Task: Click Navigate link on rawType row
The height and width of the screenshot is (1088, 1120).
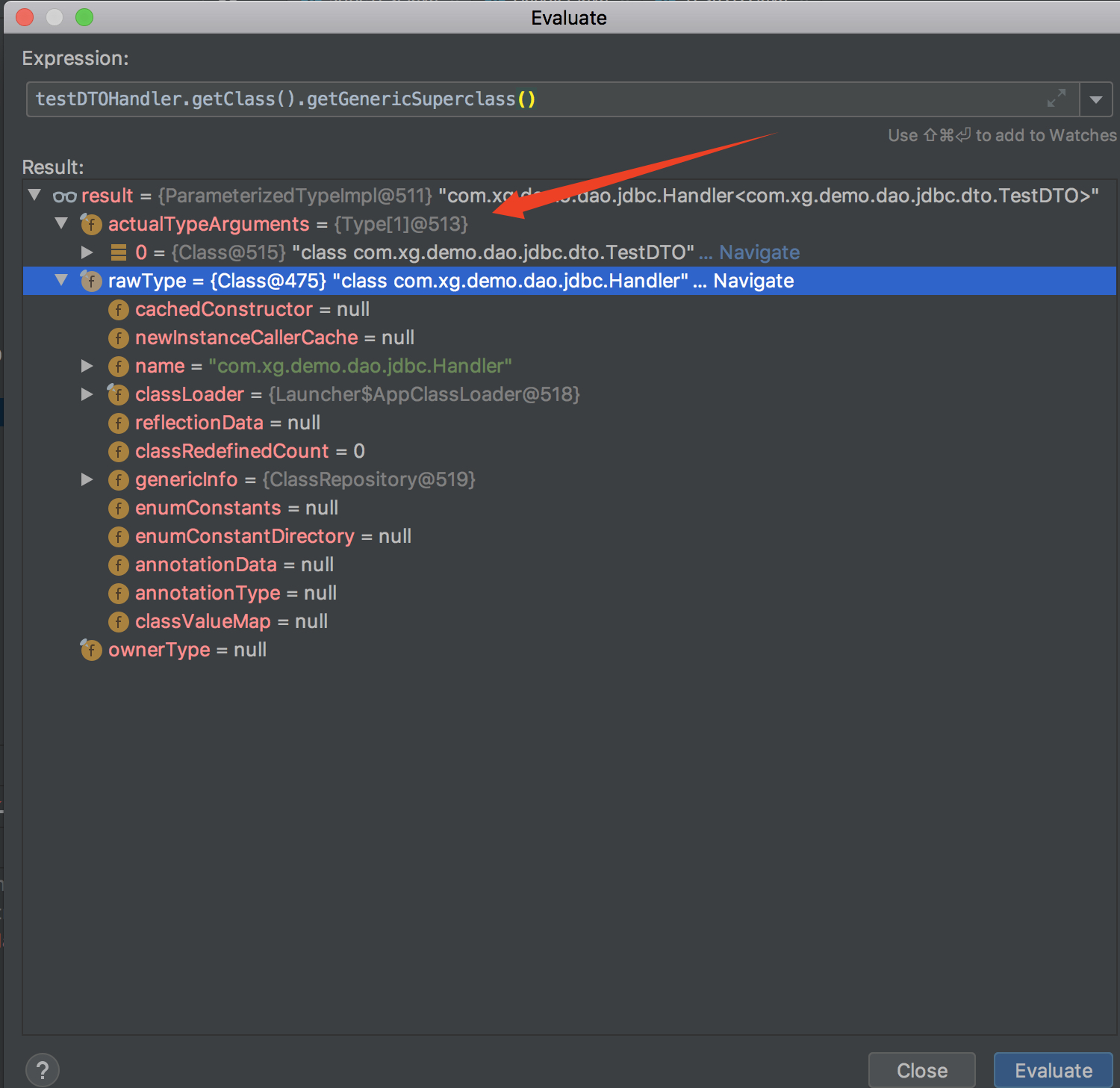Action: click(753, 281)
